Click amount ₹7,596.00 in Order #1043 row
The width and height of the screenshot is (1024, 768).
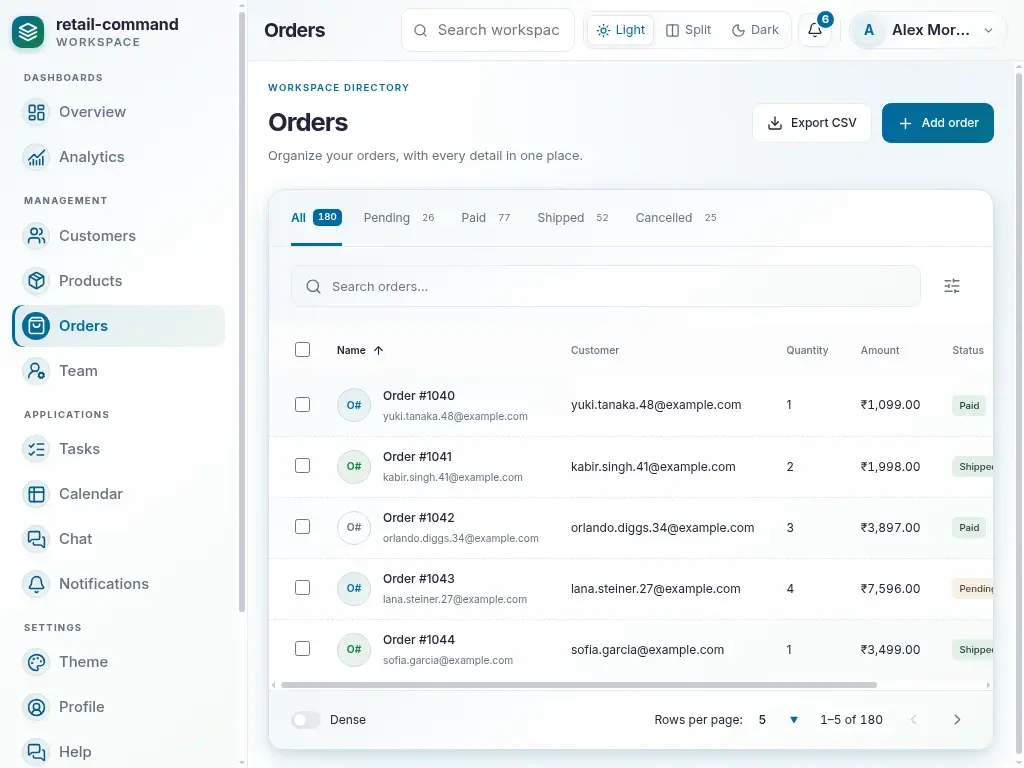click(x=890, y=589)
